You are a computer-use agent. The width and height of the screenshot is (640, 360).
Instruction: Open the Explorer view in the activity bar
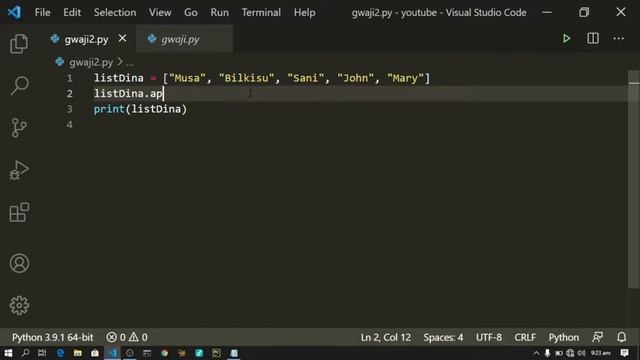pyautogui.click(x=19, y=44)
